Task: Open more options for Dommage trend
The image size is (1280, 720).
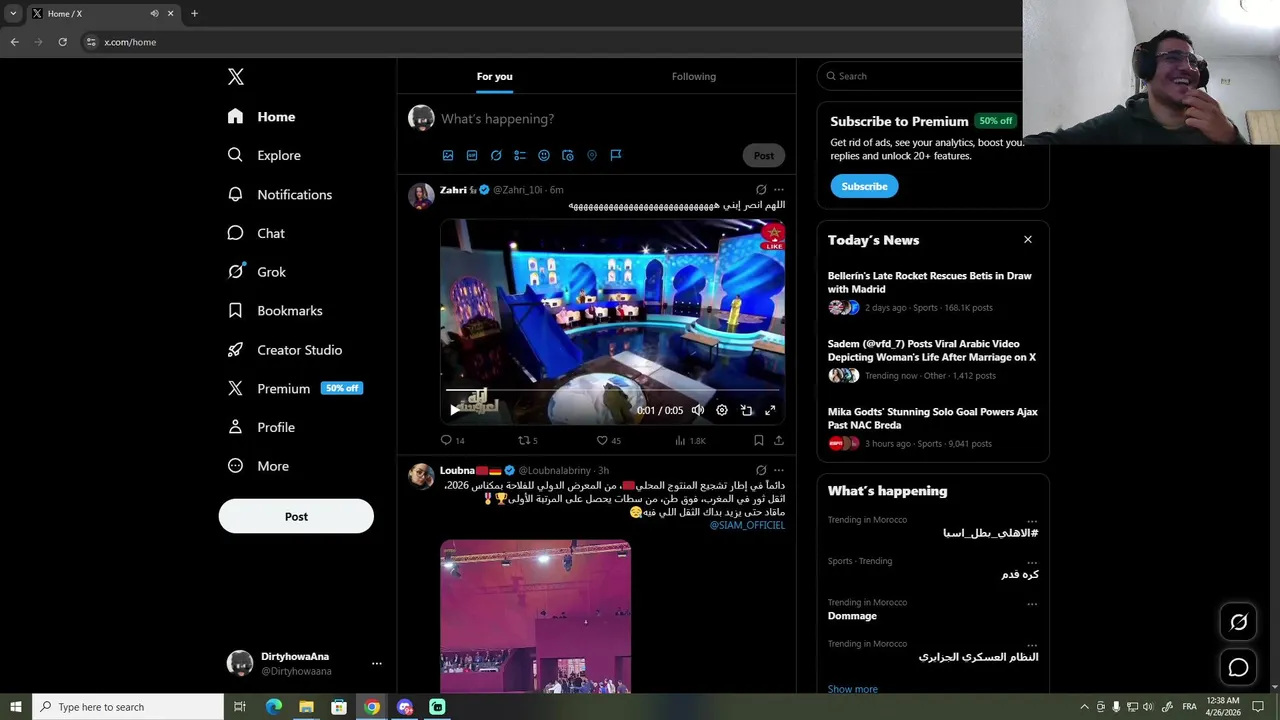Action: click(x=1031, y=604)
